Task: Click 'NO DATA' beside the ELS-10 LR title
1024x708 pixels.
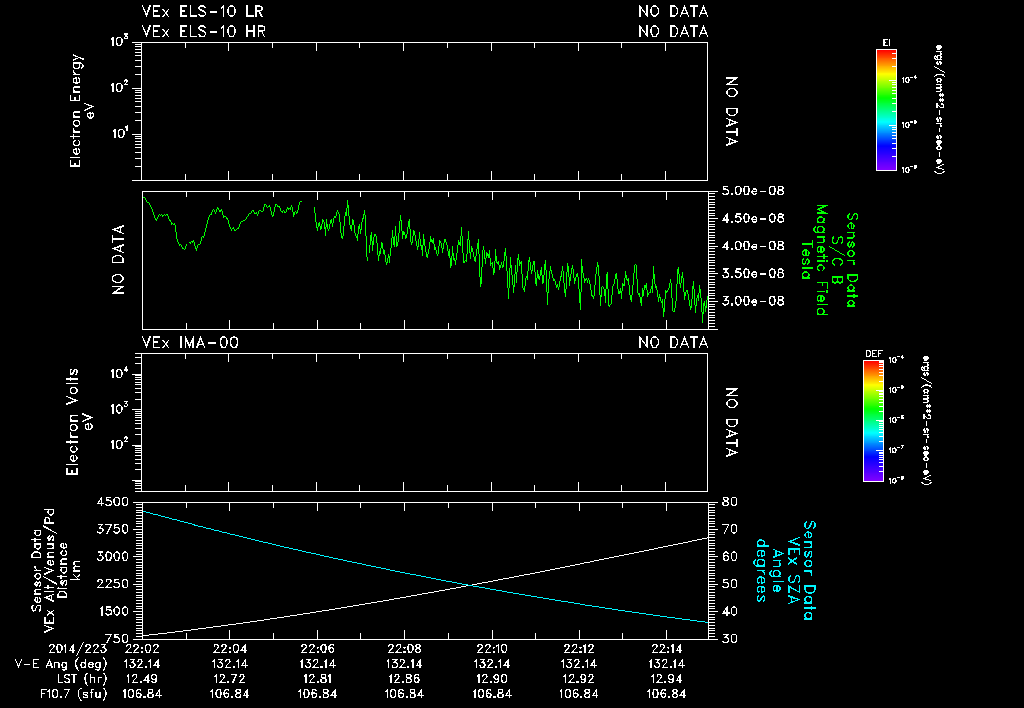Action: tap(673, 12)
